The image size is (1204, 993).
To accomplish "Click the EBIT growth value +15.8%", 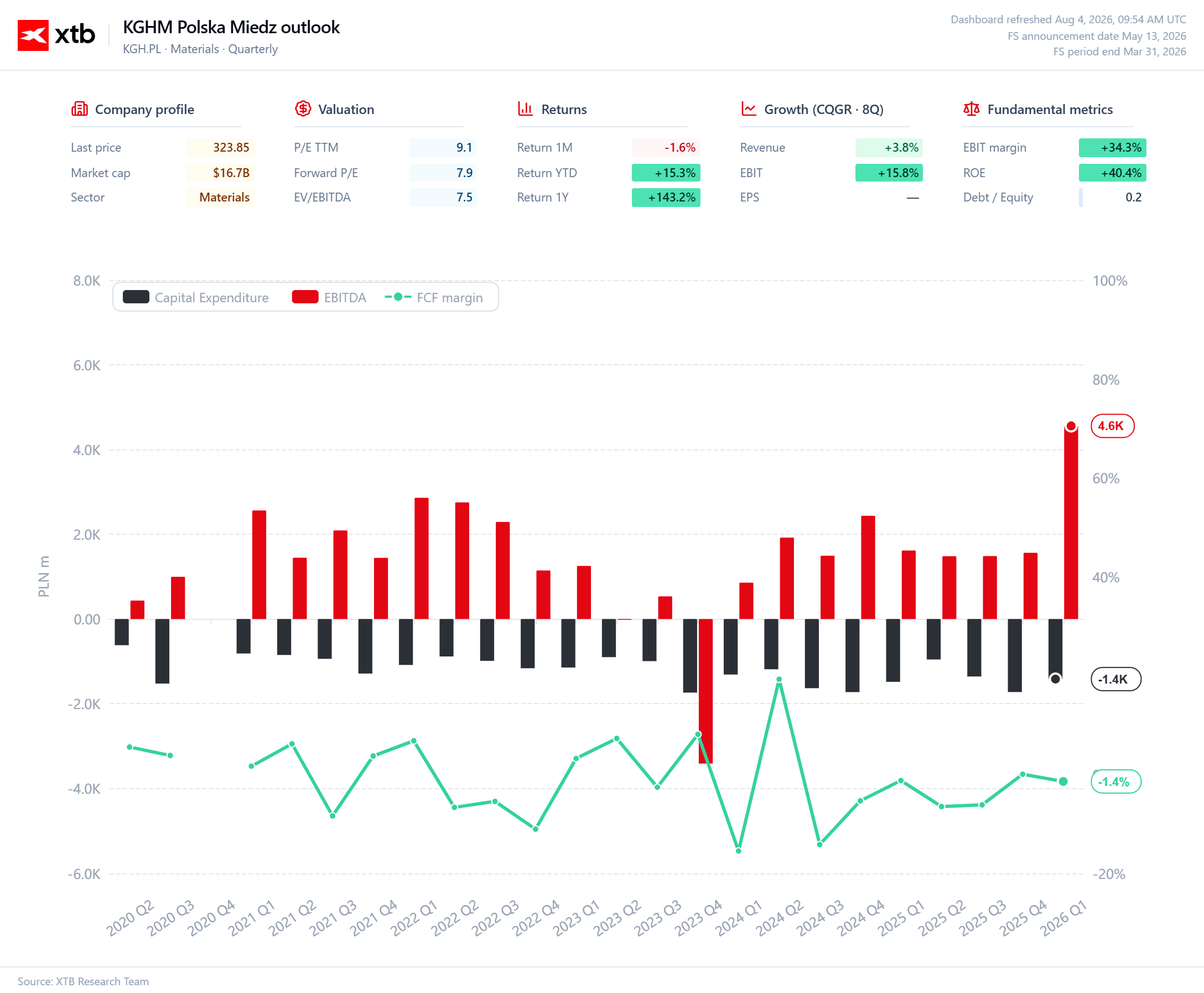I will tap(889, 173).
